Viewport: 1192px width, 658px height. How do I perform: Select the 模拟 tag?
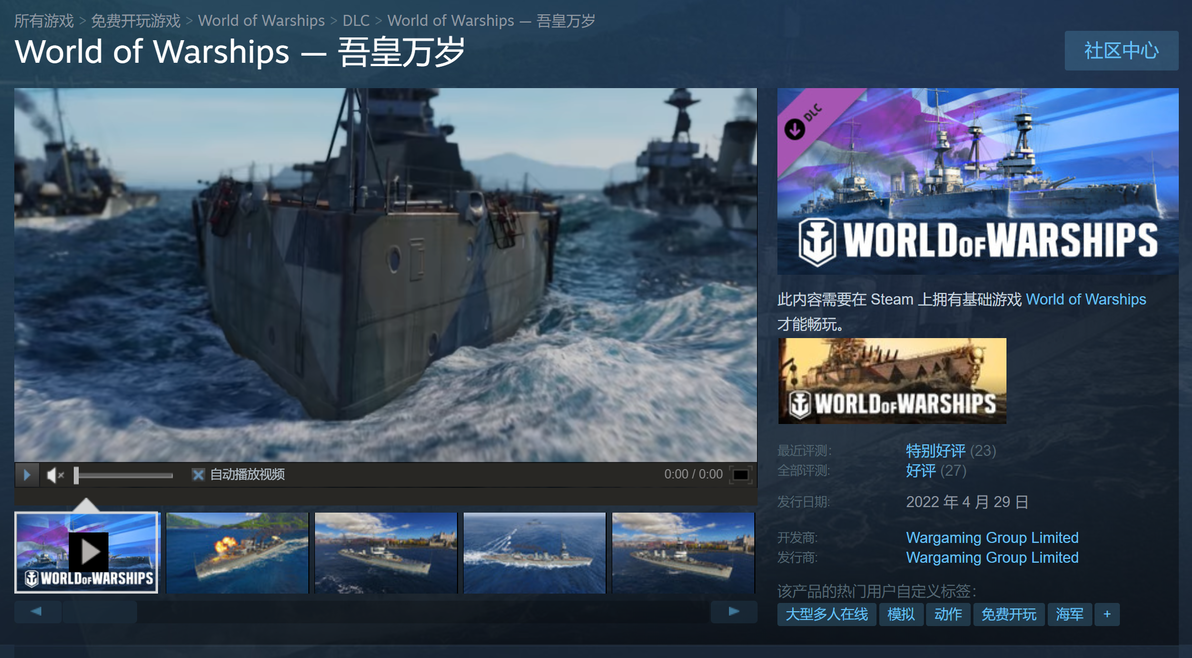click(901, 614)
